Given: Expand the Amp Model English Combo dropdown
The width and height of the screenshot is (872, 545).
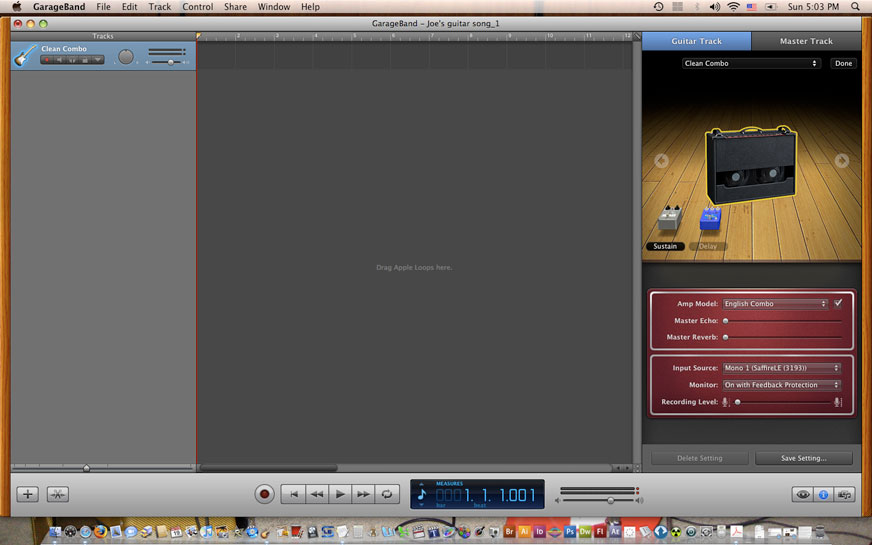Looking at the screenshot, I should pos(776,304).
